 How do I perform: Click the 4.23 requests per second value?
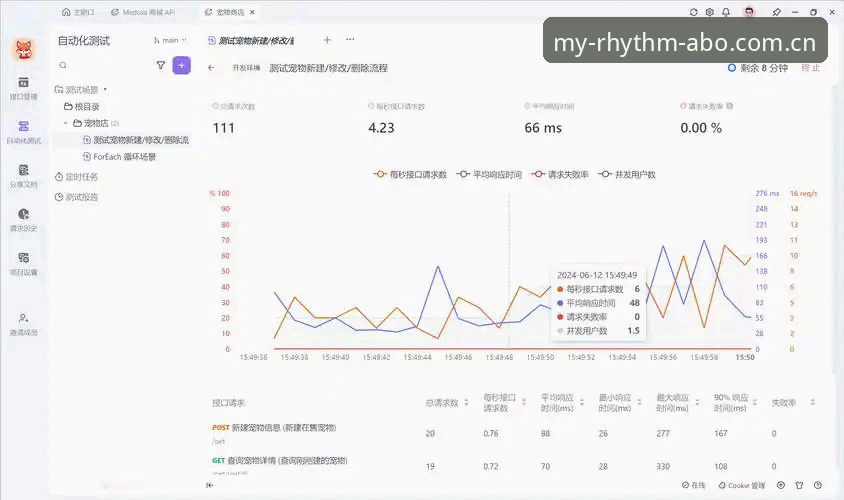(381, 128)
